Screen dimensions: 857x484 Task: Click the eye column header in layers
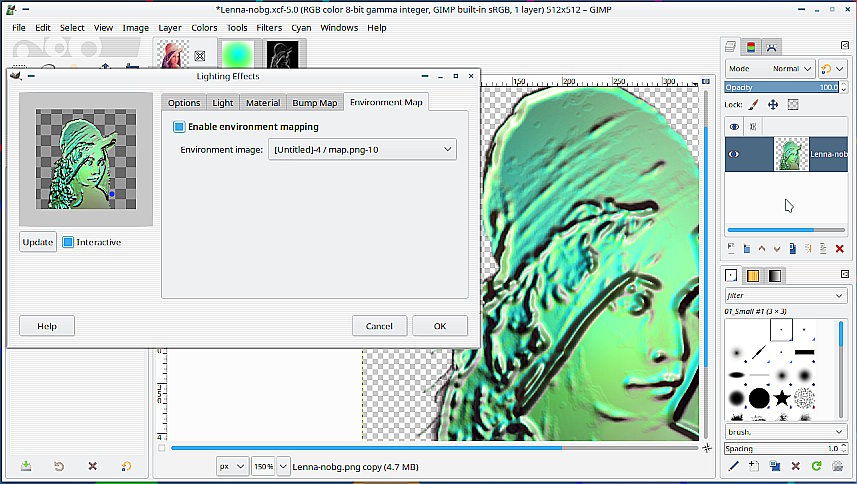734,127
